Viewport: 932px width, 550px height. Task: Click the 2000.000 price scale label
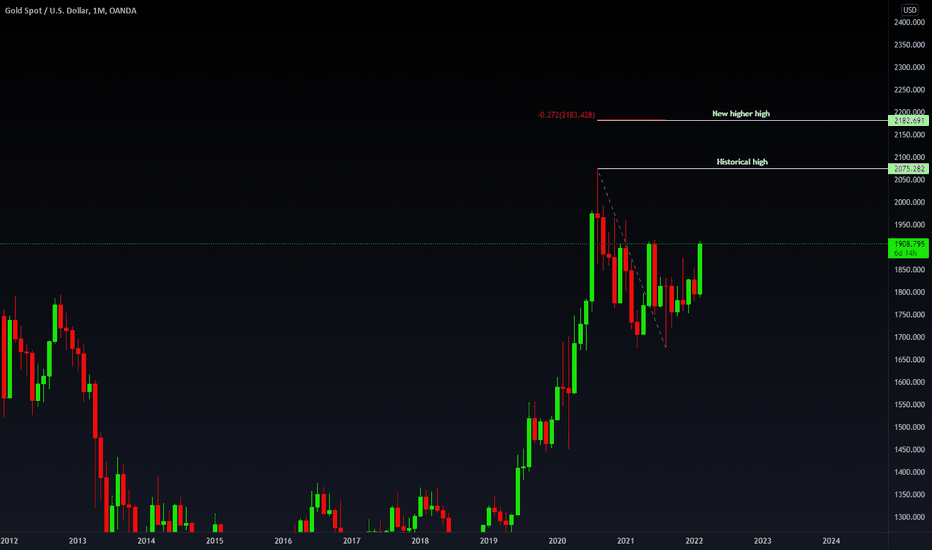pos(909,202)
